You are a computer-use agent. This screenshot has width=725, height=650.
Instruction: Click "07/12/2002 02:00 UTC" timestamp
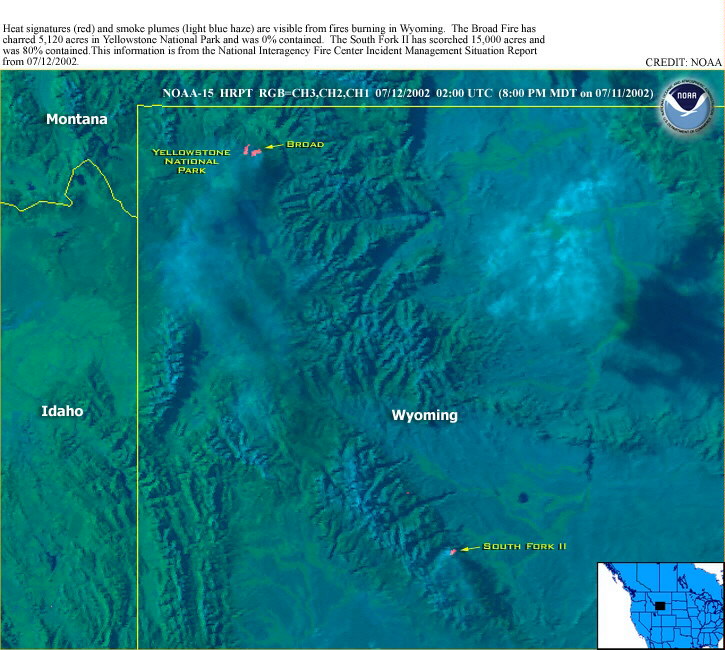coord(434,93)
